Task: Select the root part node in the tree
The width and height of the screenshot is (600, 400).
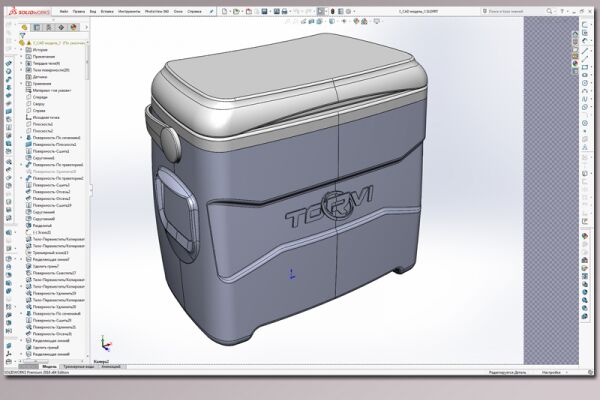Action: click(x=54, y=42)
